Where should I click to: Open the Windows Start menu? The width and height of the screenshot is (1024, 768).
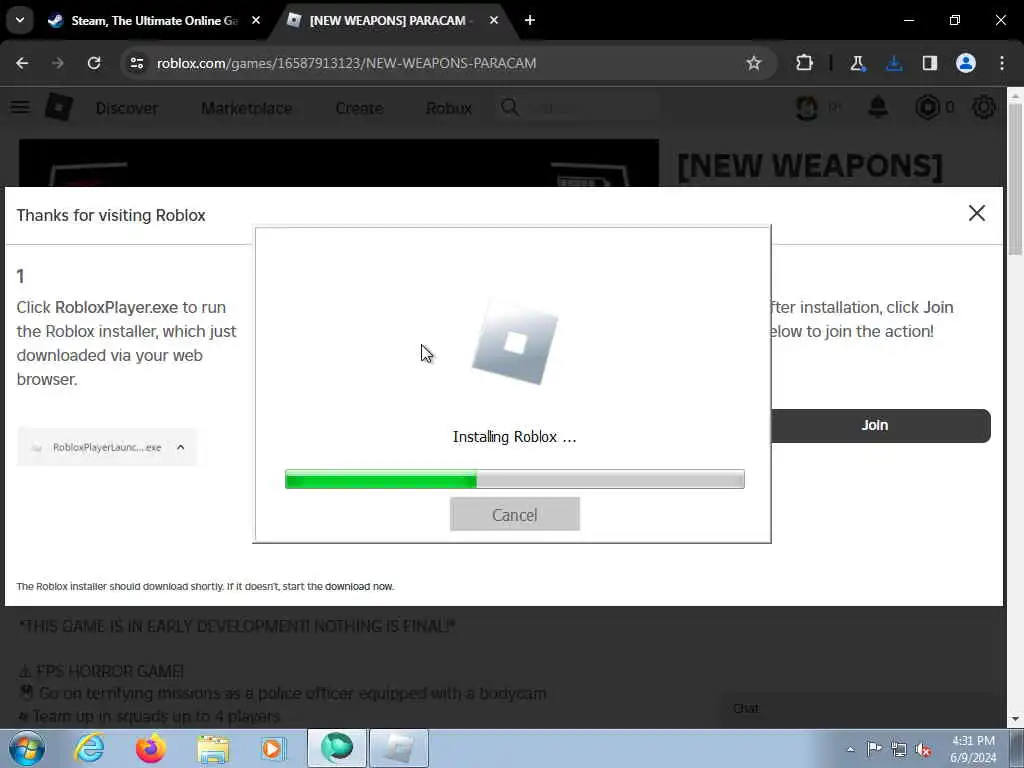pyautogui.click(x=27, y=748)
